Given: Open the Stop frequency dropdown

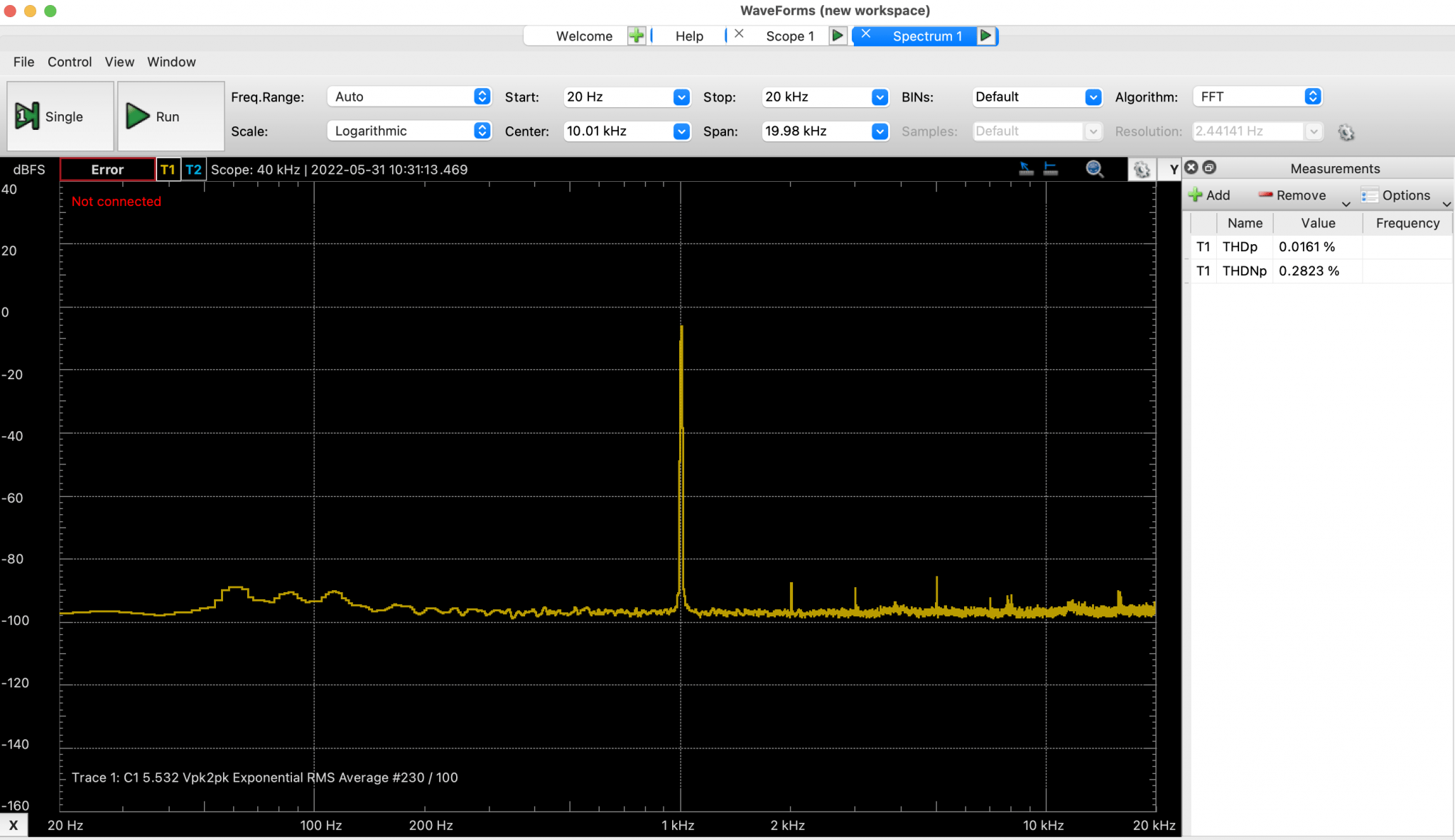Looking at the screenshot, I should (880, 97).
